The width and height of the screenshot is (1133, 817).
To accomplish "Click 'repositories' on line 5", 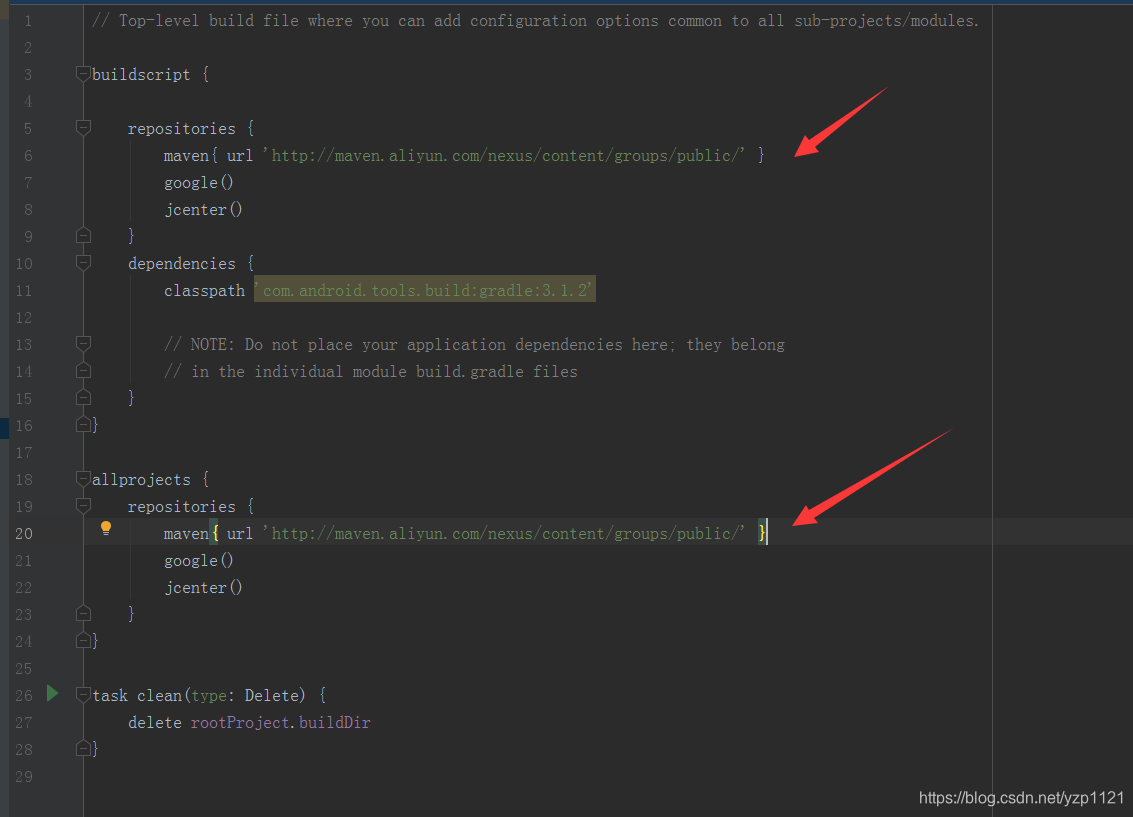I will coord(181,129).
